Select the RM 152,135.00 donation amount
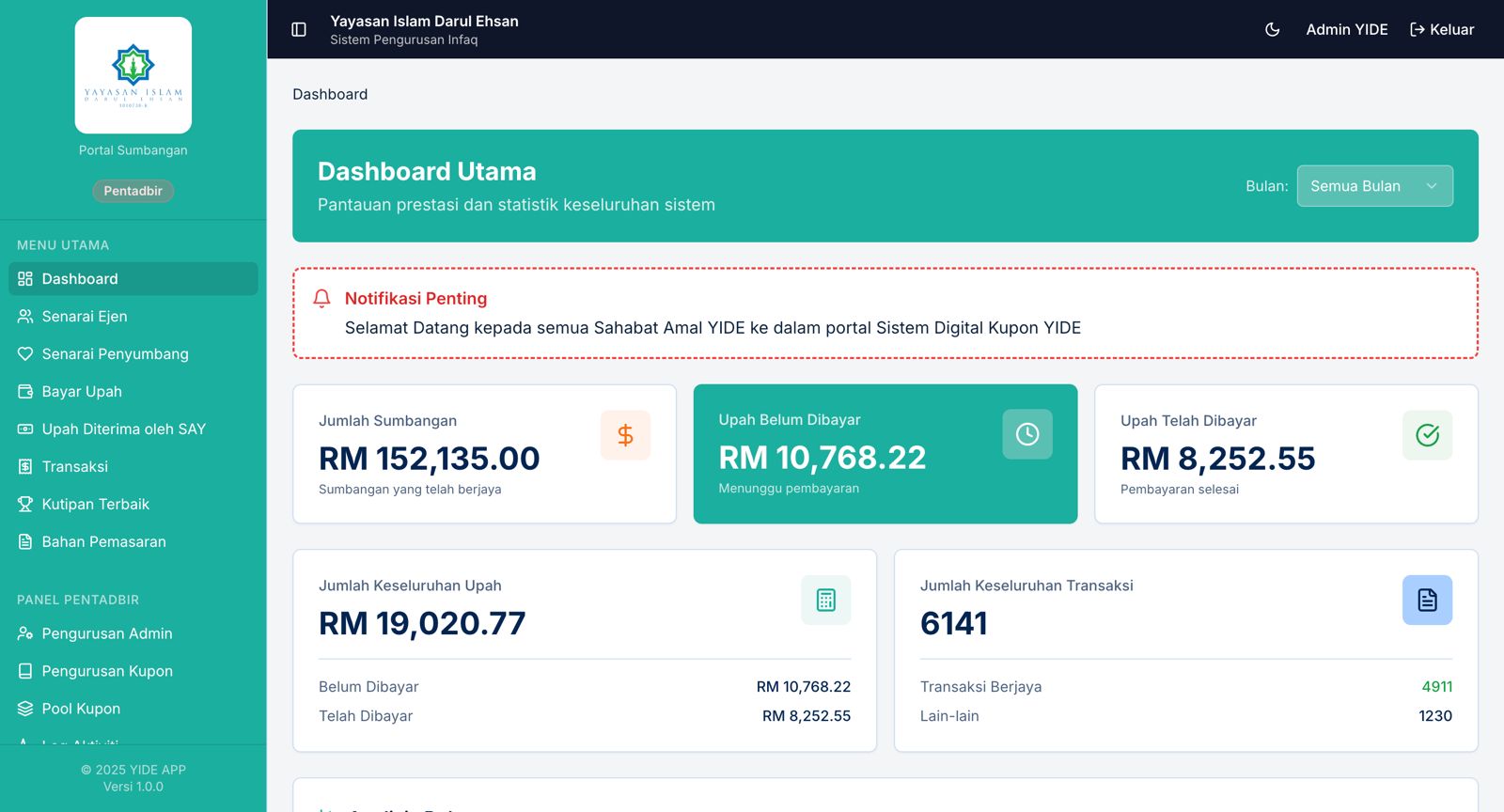The image size is (1504, 812). 430,459
